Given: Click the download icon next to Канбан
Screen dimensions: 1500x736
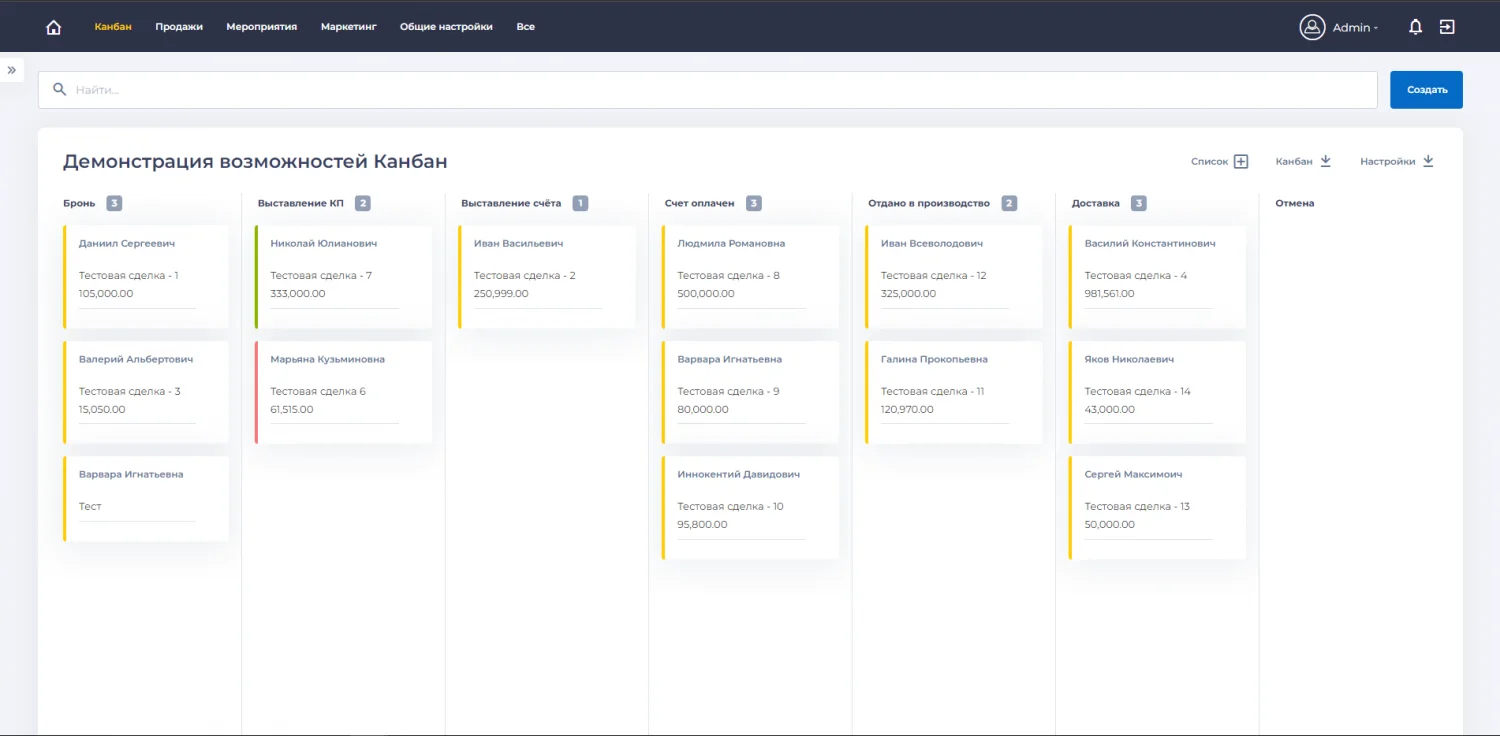Looking at the screenshot, I should 1326,161.
